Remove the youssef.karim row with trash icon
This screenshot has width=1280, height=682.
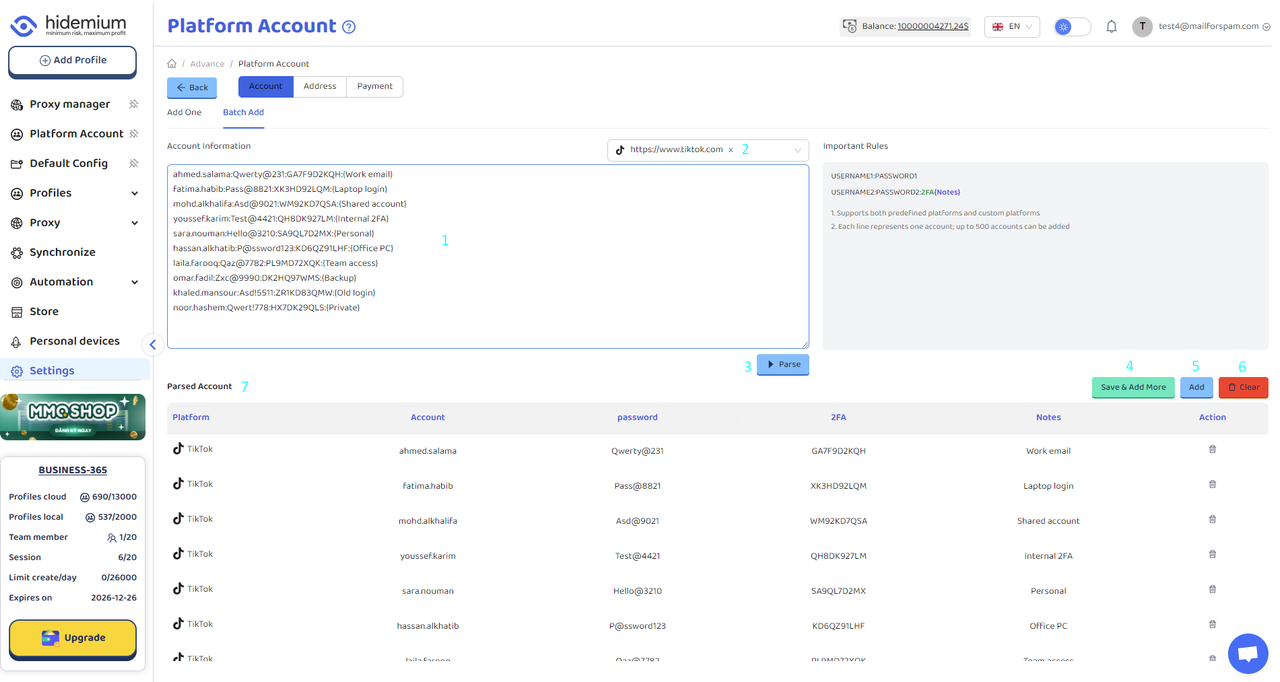coord(1212,555)
